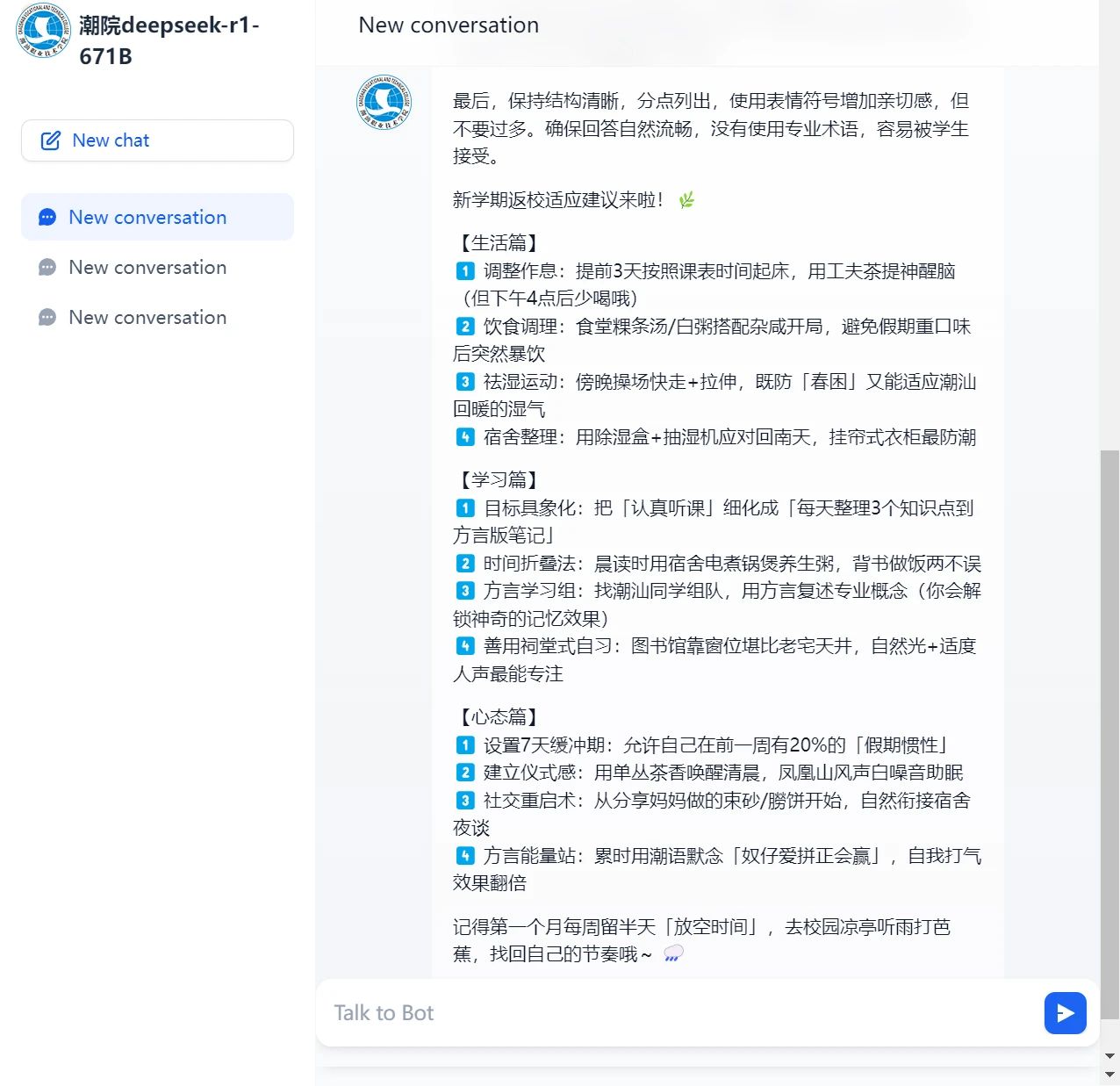Click the New chat pencil icon
1120x1086 pixels.
[x=51, y=140]
